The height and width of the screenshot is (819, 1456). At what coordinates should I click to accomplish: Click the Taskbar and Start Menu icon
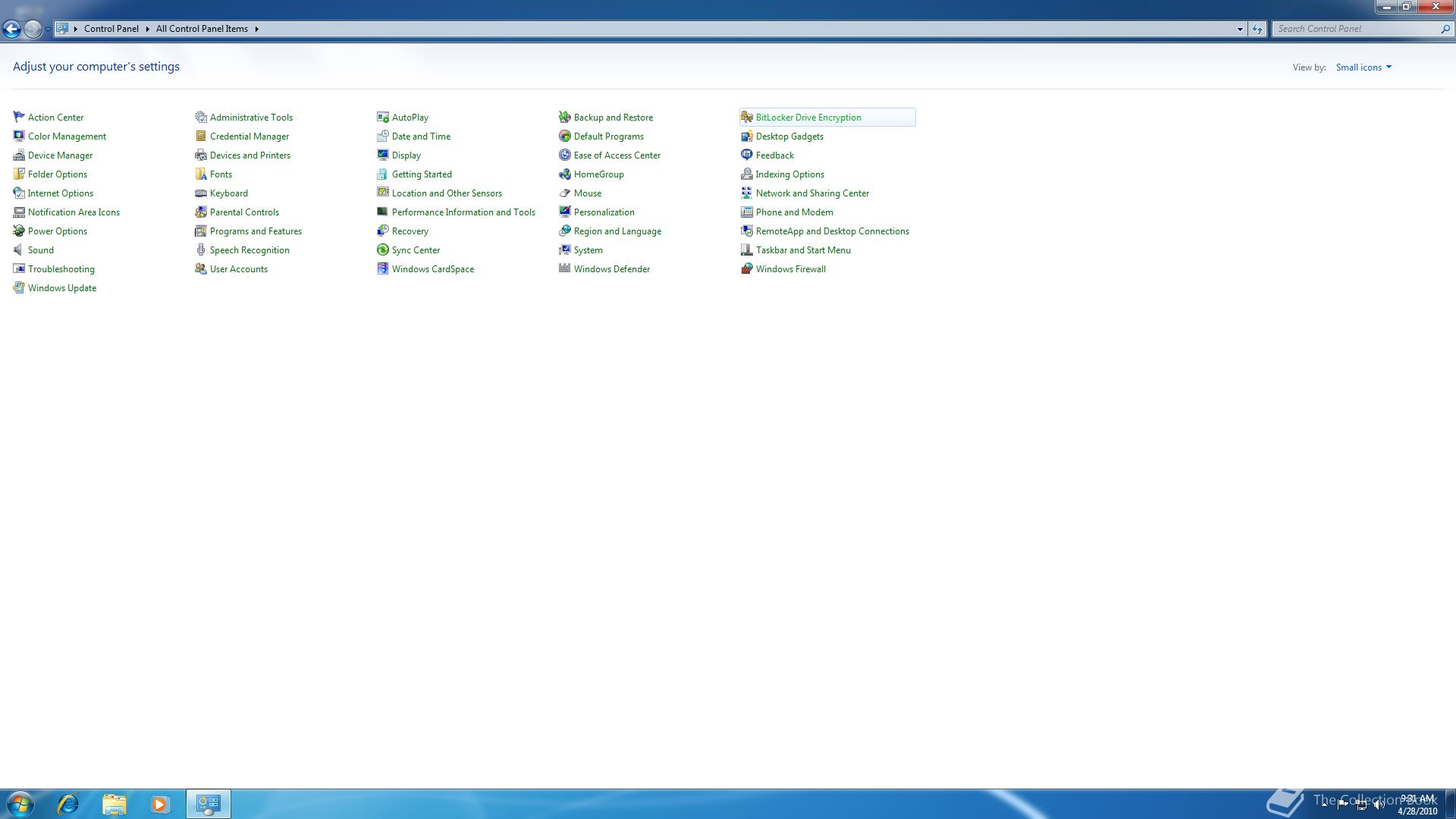click(747, 249)
